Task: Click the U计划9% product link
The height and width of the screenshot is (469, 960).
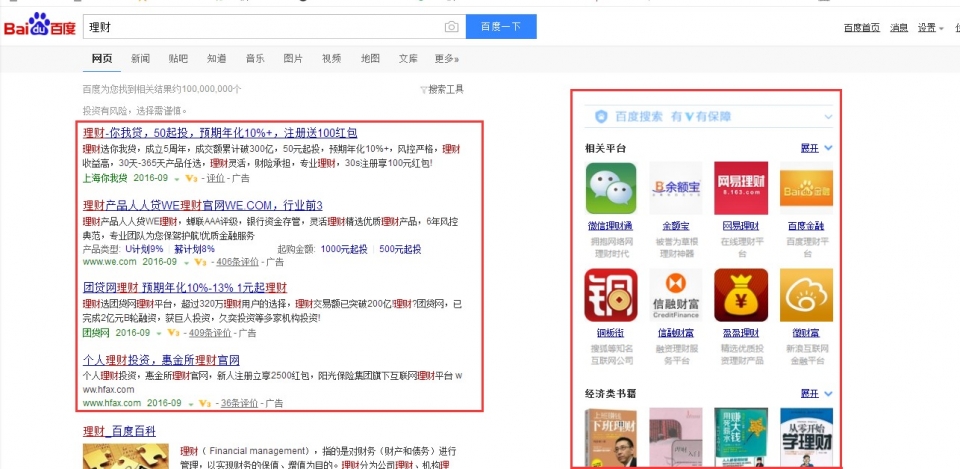Action: 144,249
